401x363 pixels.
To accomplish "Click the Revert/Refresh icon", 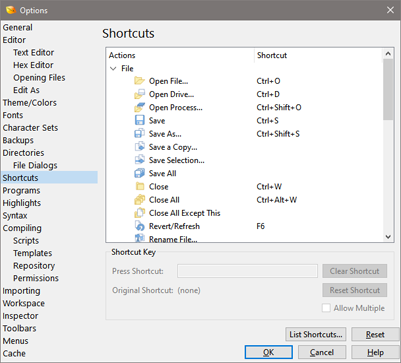I will (x=139, y=226).
